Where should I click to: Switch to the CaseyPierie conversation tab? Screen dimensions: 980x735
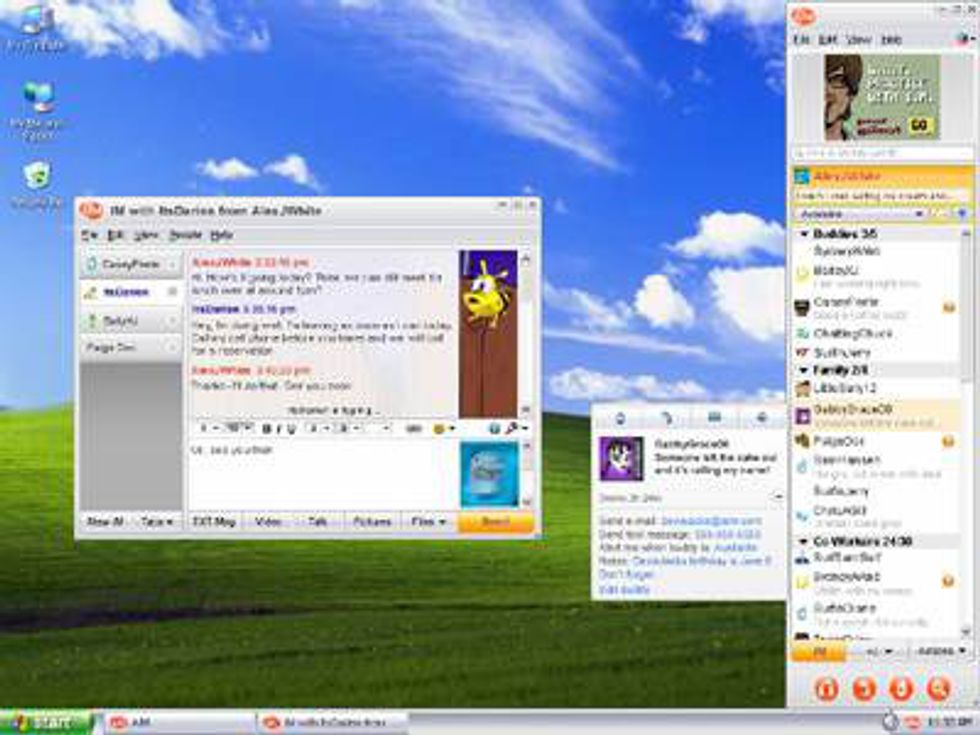(x=130, y=265)
